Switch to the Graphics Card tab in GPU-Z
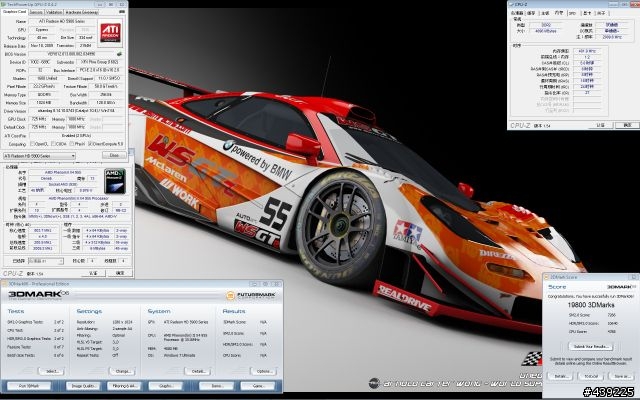Screen dimensions: 640x400 tap(14, 12)
